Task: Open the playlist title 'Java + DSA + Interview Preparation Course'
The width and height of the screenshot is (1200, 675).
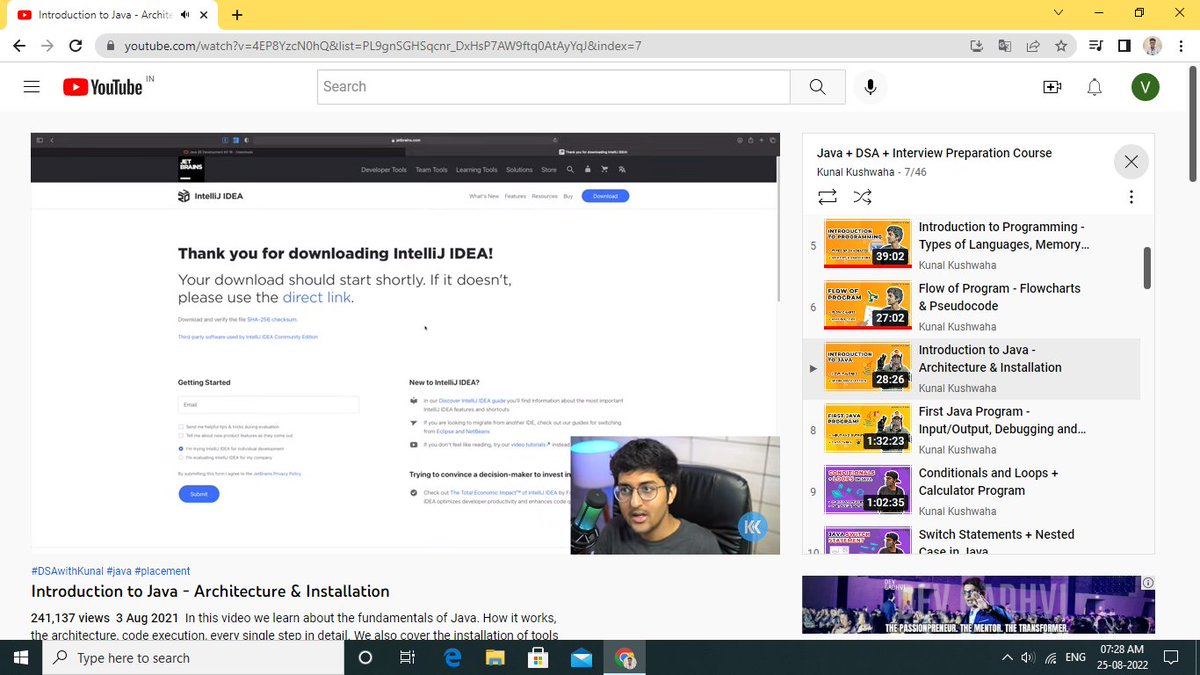Action: [x=934, y=153]
